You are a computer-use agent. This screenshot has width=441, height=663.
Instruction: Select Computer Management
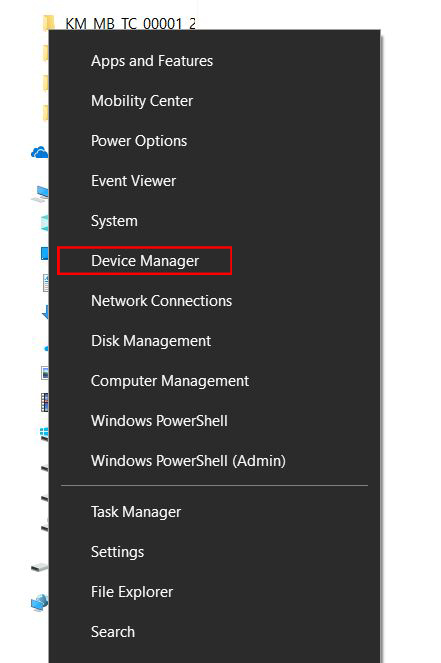tap(170, 381)
